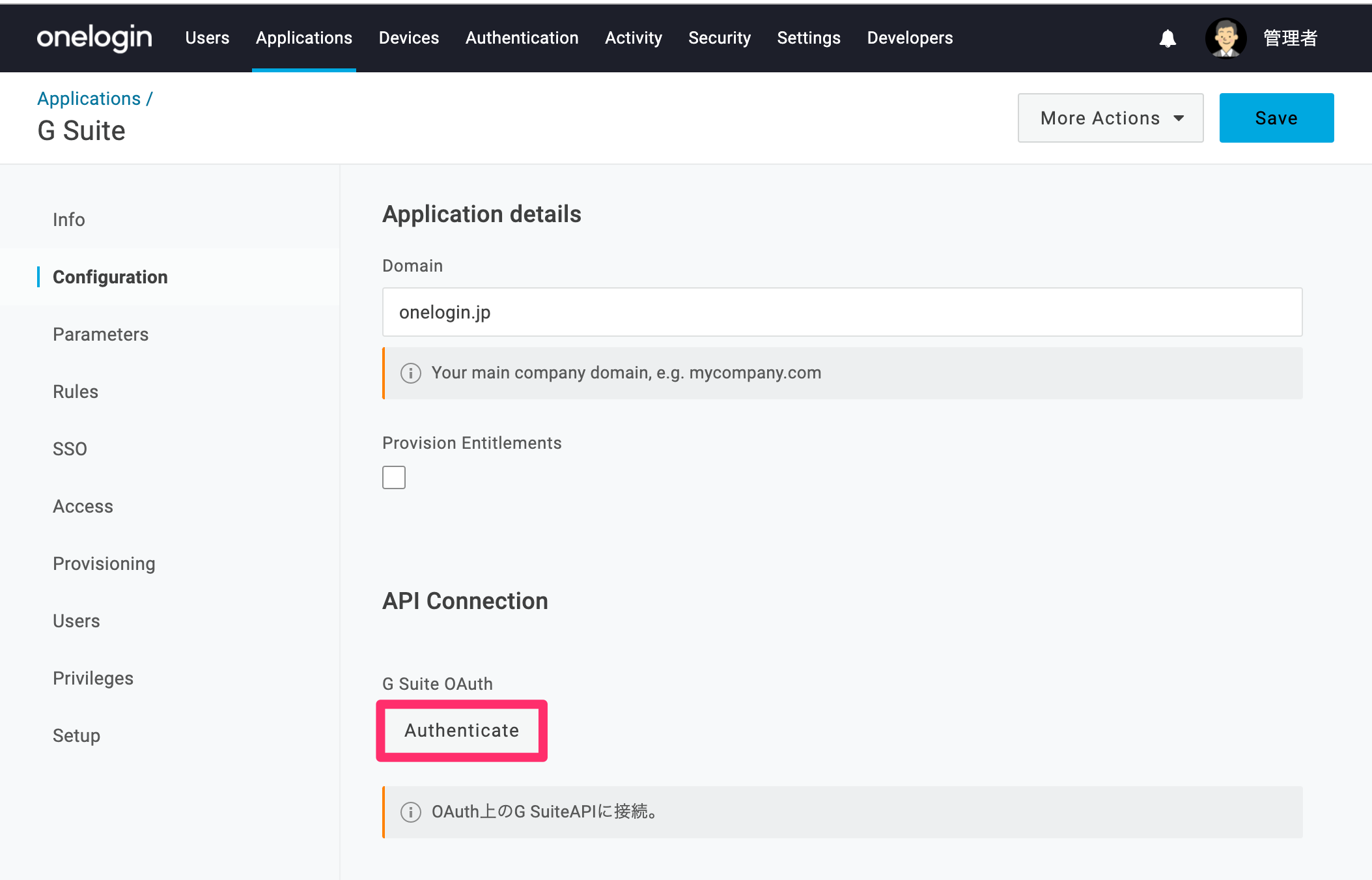Open the 管理者 user menu
The image size is (1372, 880).
coord(1290,38)
